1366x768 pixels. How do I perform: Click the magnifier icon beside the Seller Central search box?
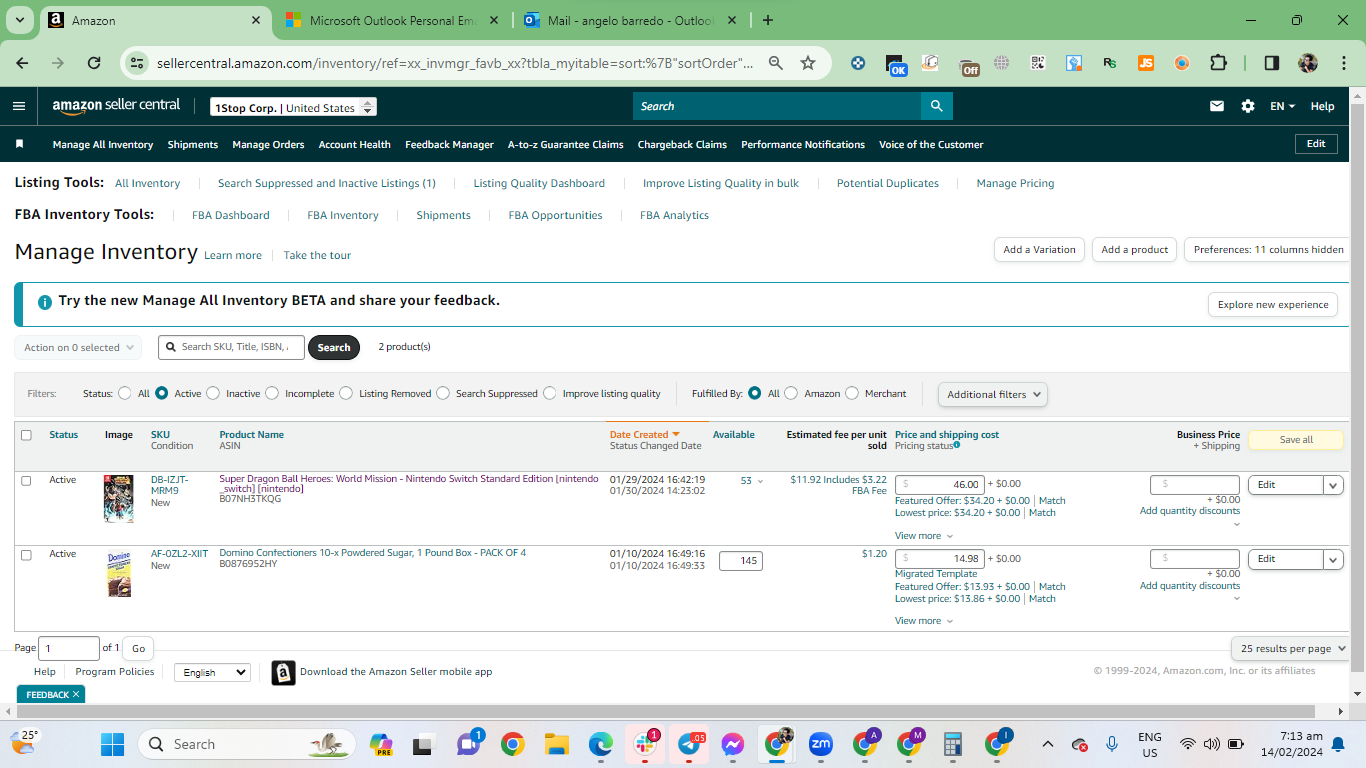click(936, 106)
